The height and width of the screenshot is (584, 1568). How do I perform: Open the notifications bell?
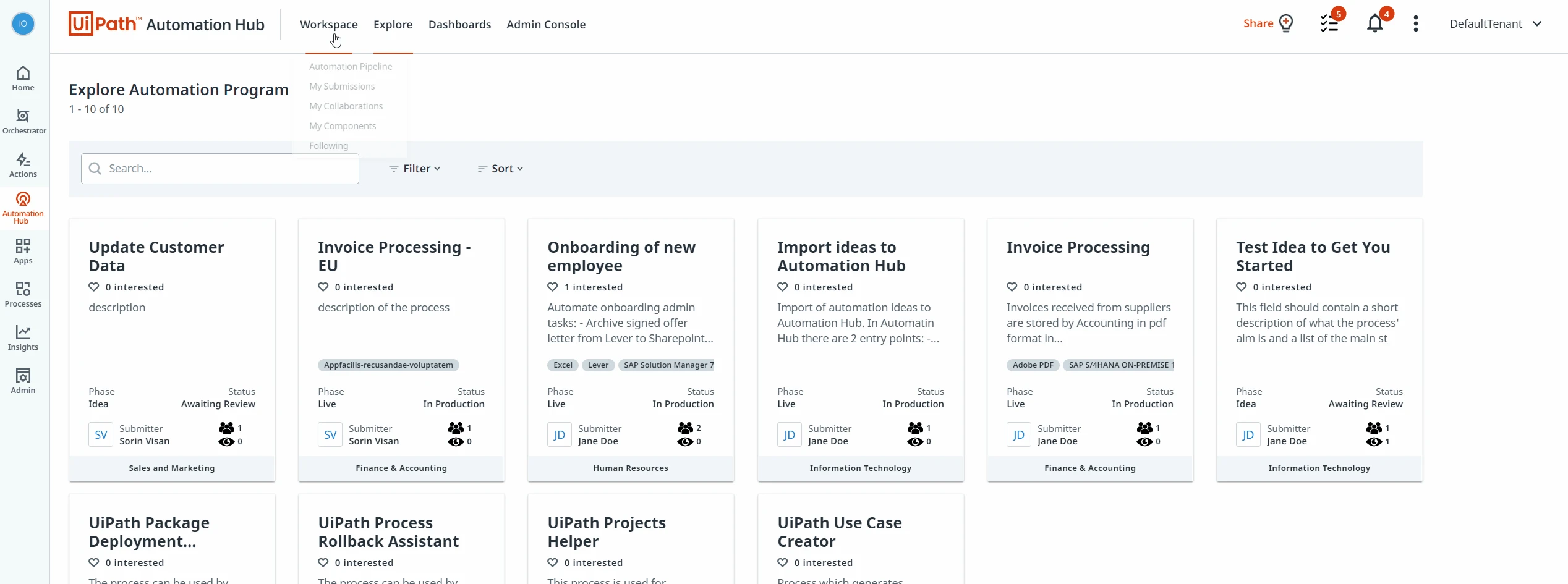tap(1374, 24)
